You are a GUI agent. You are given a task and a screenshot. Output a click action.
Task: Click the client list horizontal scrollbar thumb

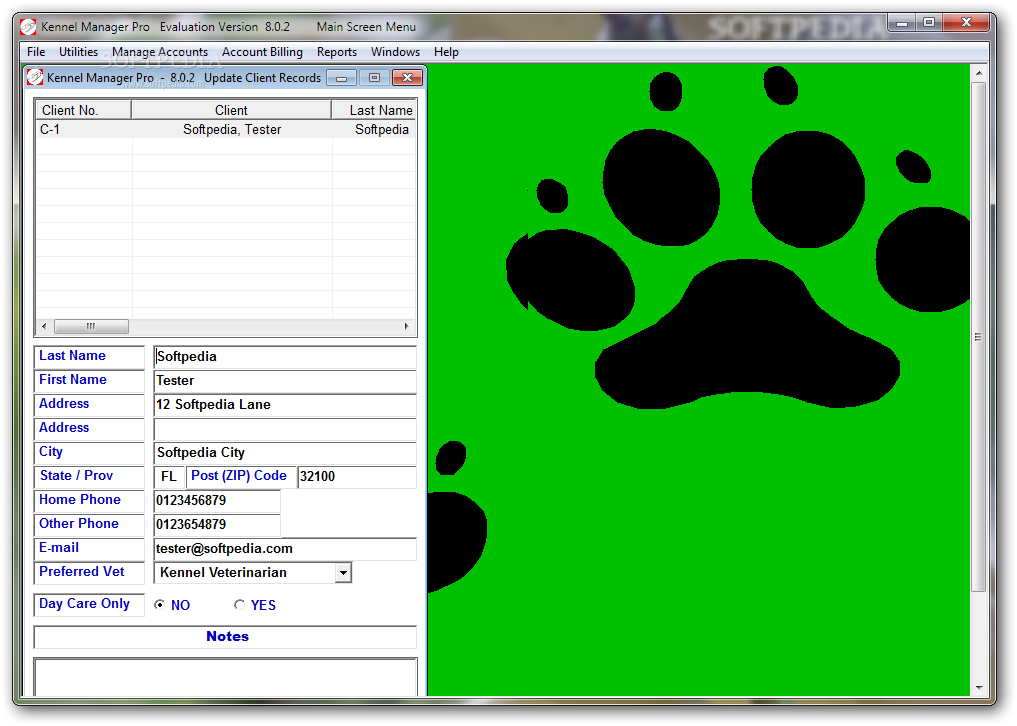click(x=91, y=326)
